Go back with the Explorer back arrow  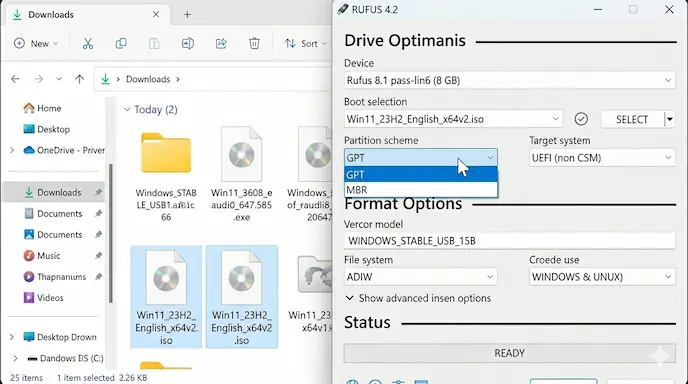[x=15, y=79]
